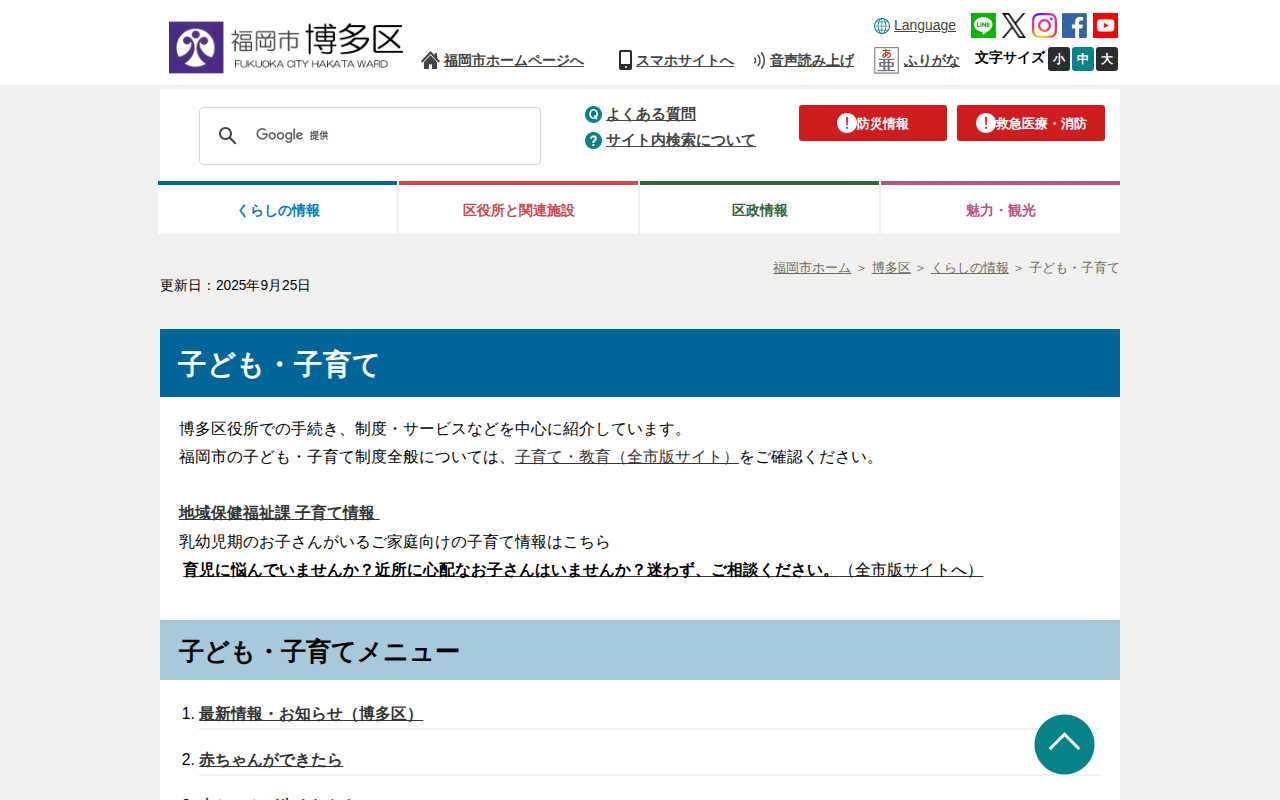This screenshot has width=1280, height=800.
Task: Set text size to small (小)
Action: tap(1059, 59)
